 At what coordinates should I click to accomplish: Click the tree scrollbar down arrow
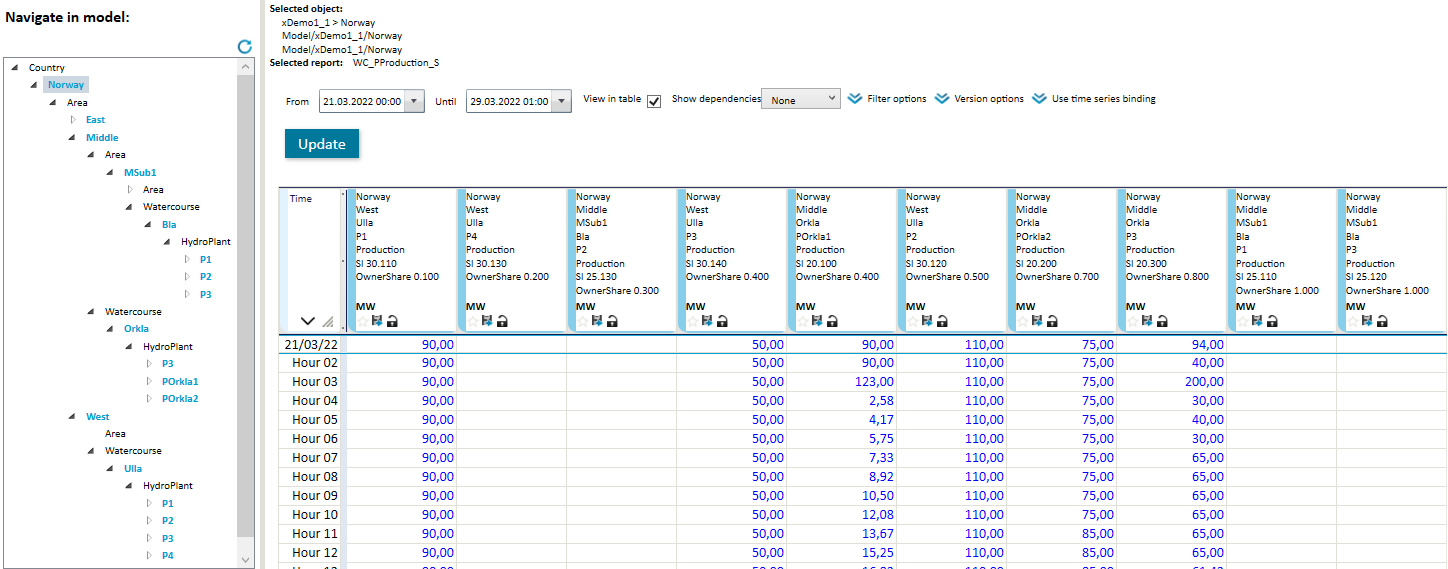pyautogui.click(x=246, y=559)
